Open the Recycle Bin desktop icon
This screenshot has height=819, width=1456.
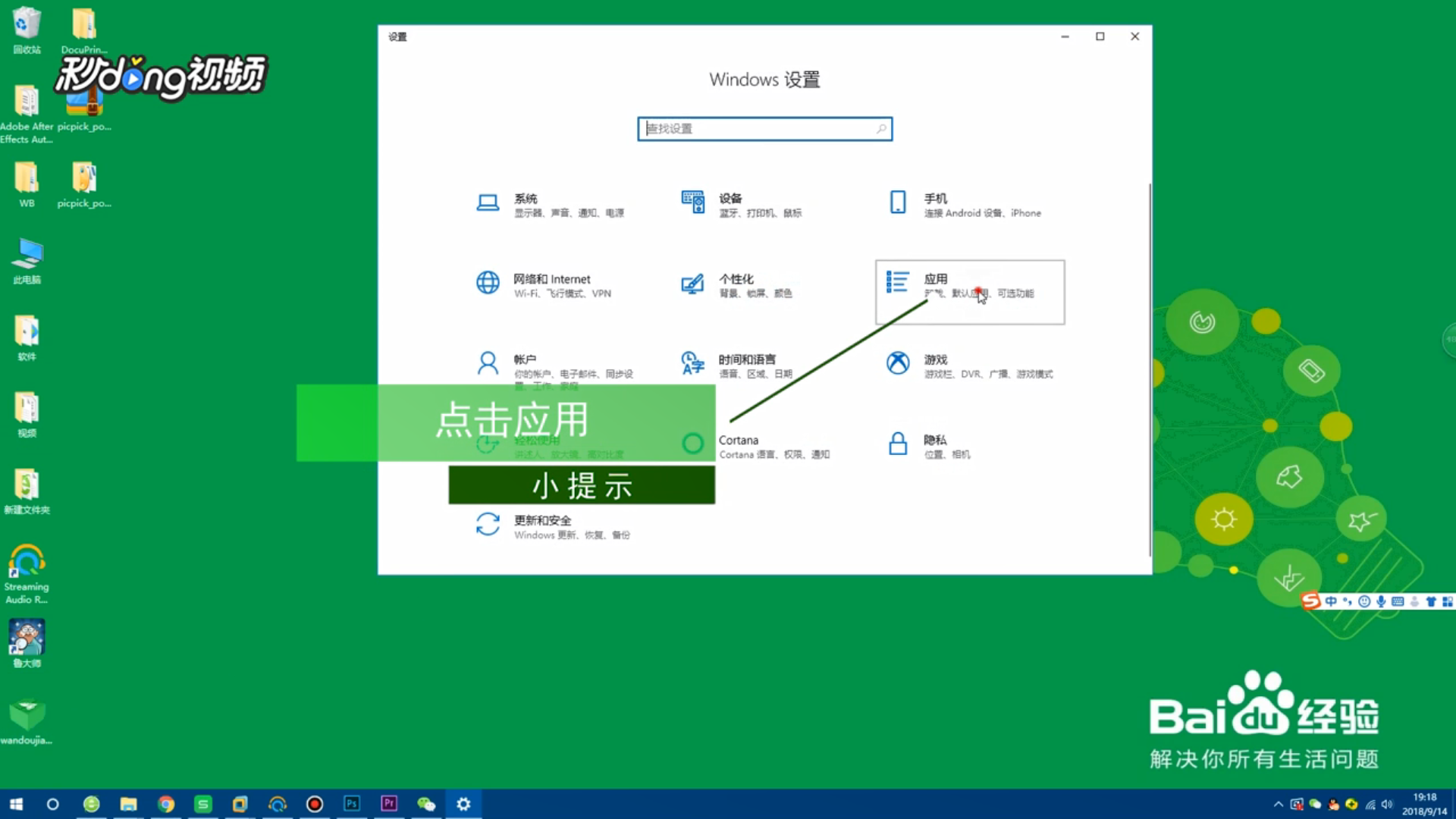(27, 24)
